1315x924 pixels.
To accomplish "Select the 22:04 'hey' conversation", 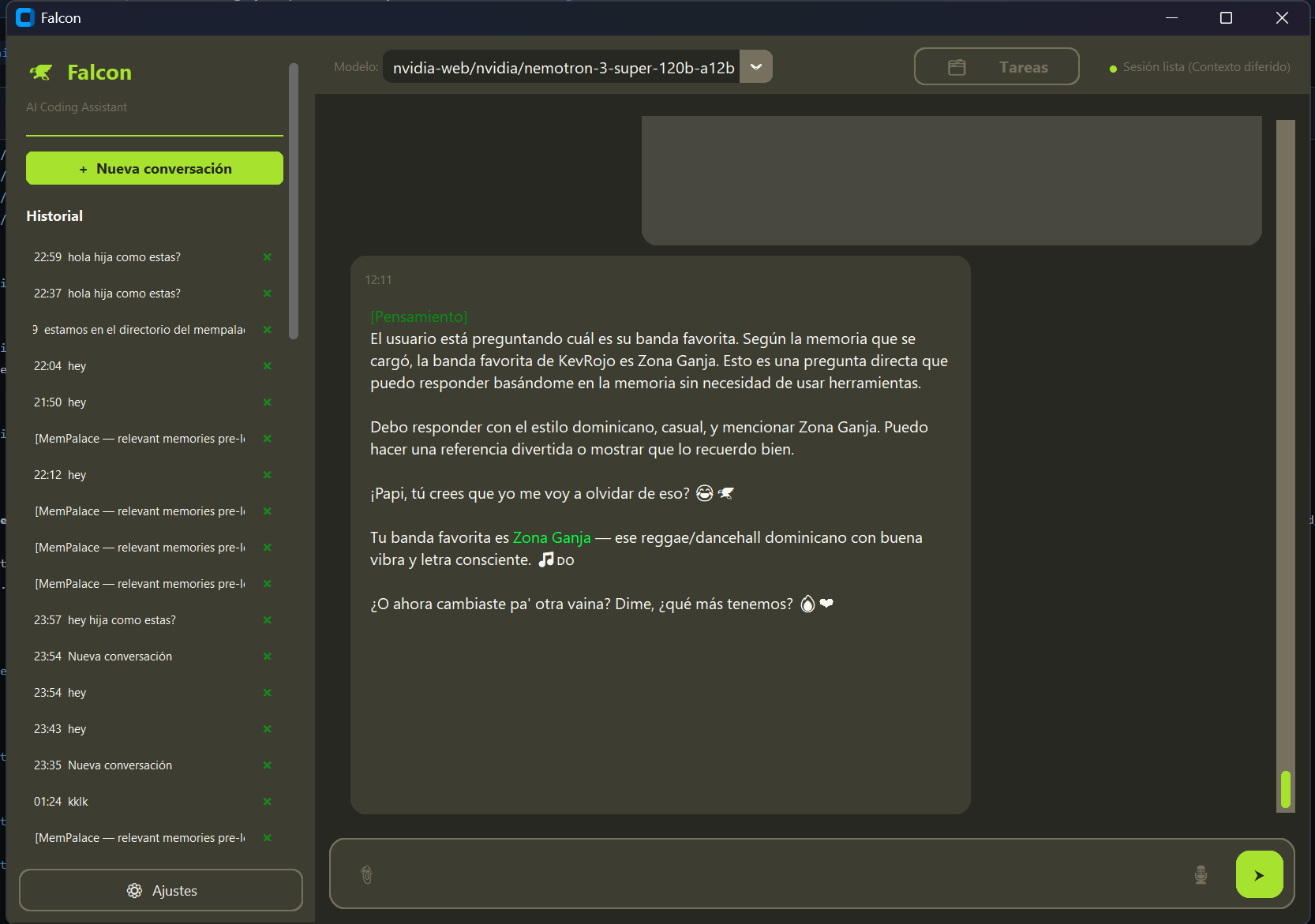I will pos(139,366).
